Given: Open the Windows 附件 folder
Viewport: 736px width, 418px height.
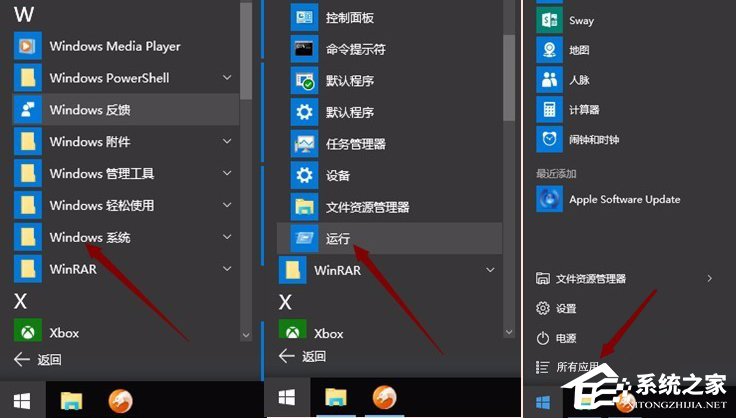Looking at the screenshot, I should (126, 141).
